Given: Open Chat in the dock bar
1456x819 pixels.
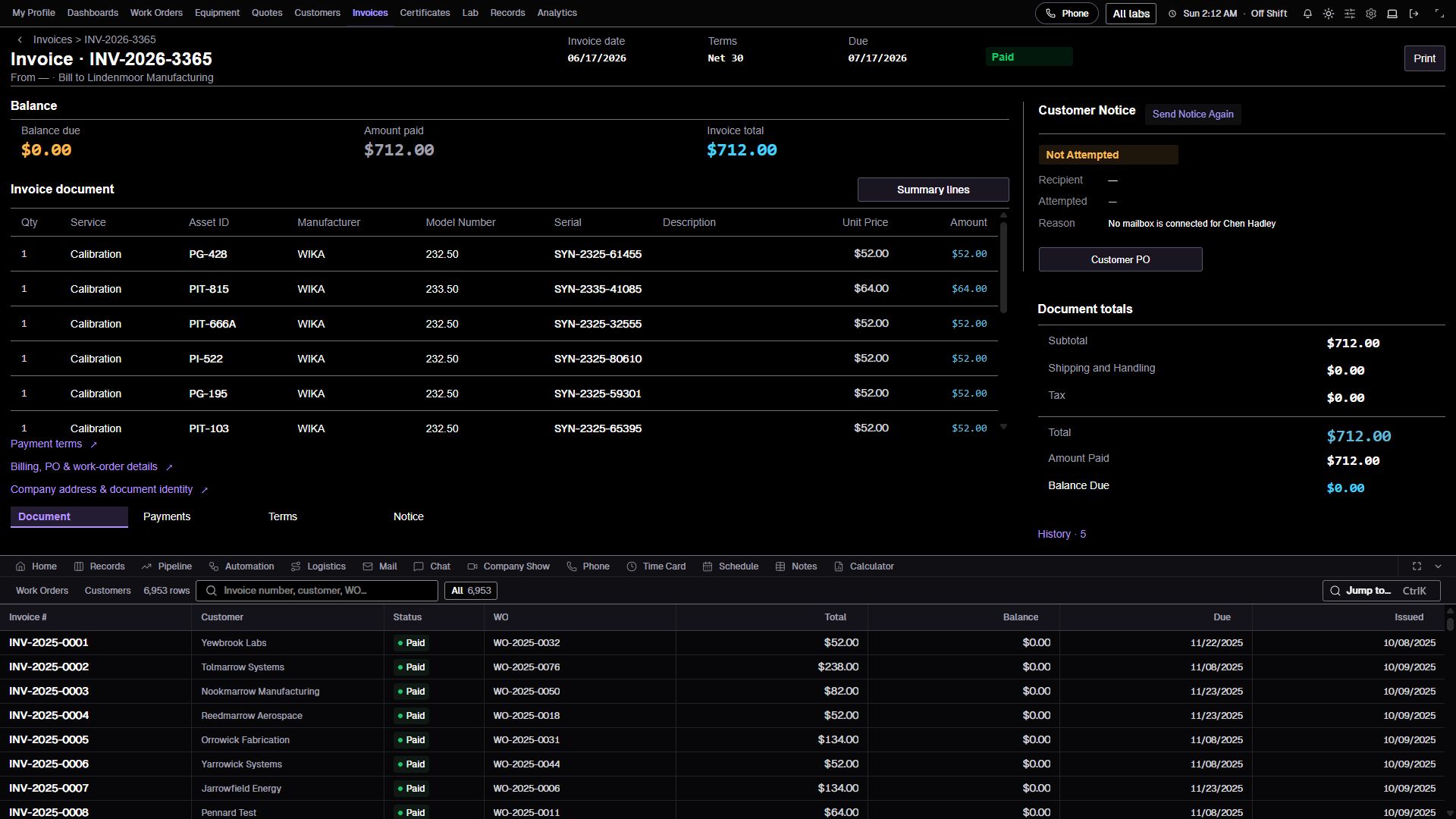Looking at the screenshot, I should point(431,566).
